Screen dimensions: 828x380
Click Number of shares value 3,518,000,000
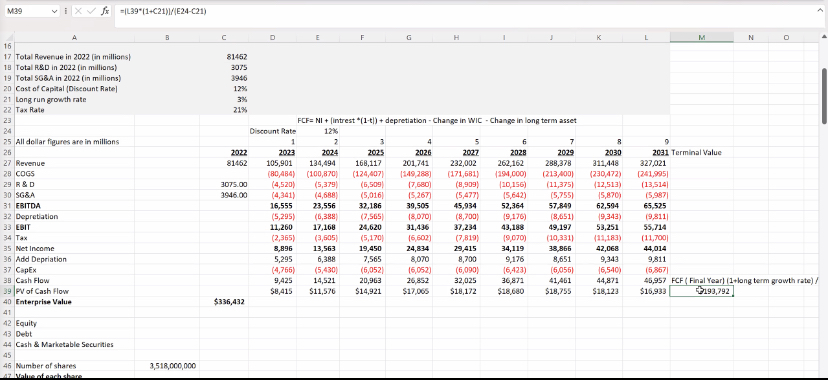pyautogui.click(x=167, y=366)
